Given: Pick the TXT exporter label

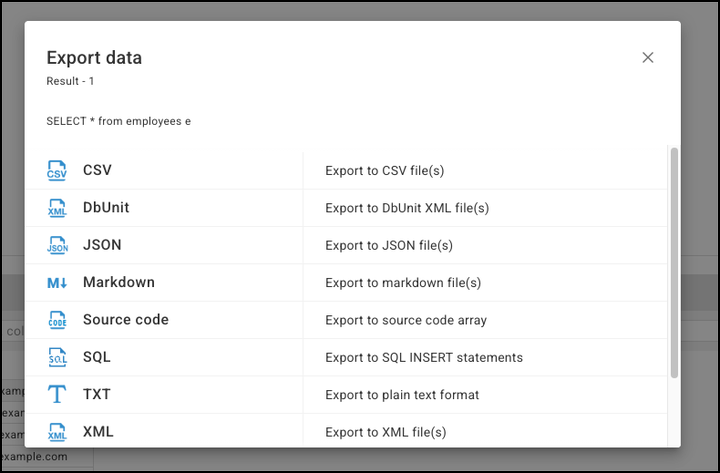Looking at the screenshot, I should tap(97, 394).
